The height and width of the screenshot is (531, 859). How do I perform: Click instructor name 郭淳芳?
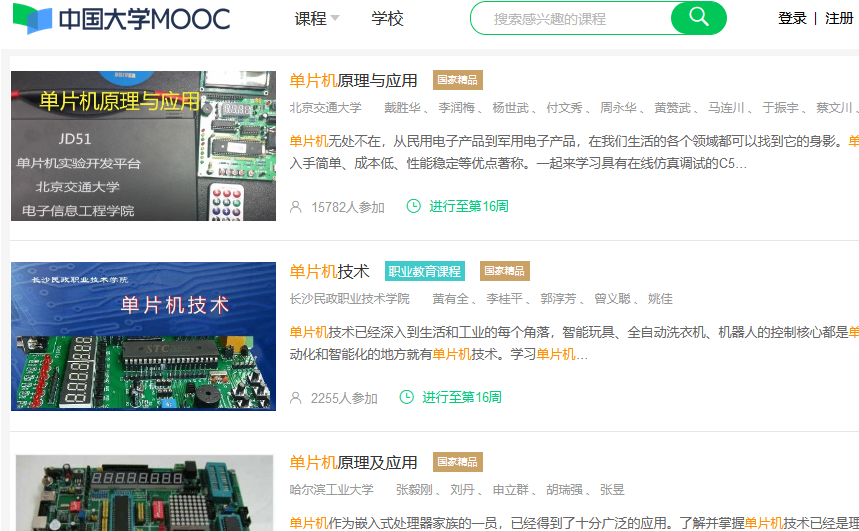(558, 299)
